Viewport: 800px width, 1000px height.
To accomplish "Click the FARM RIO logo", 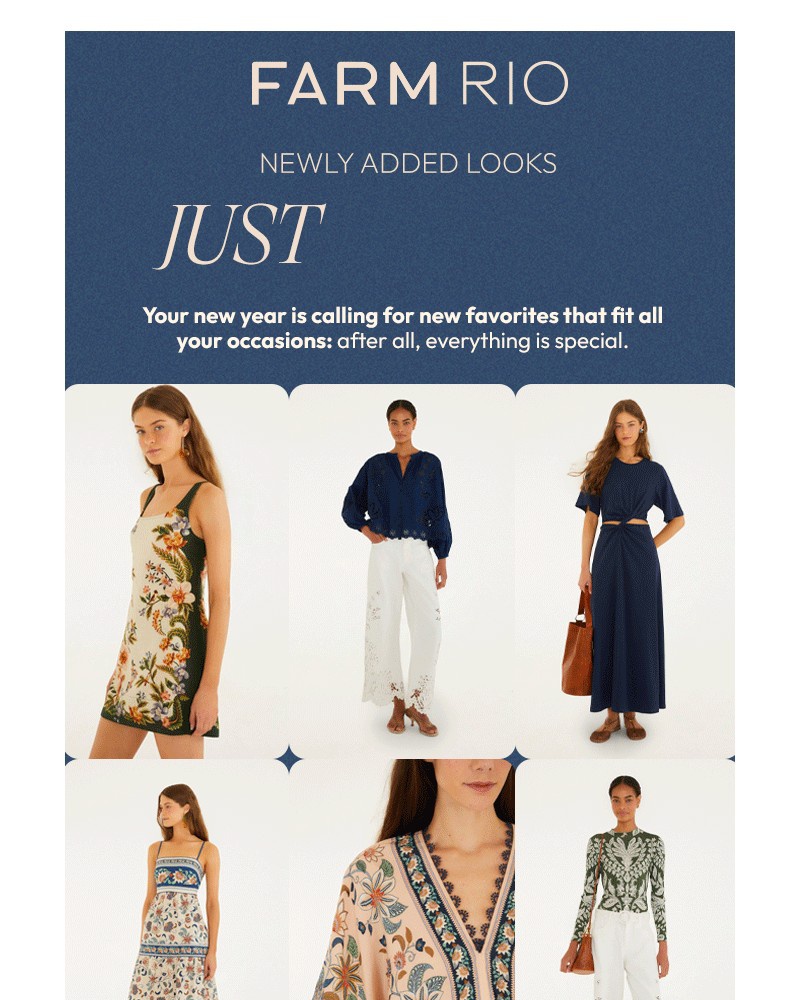I will 409,84.
